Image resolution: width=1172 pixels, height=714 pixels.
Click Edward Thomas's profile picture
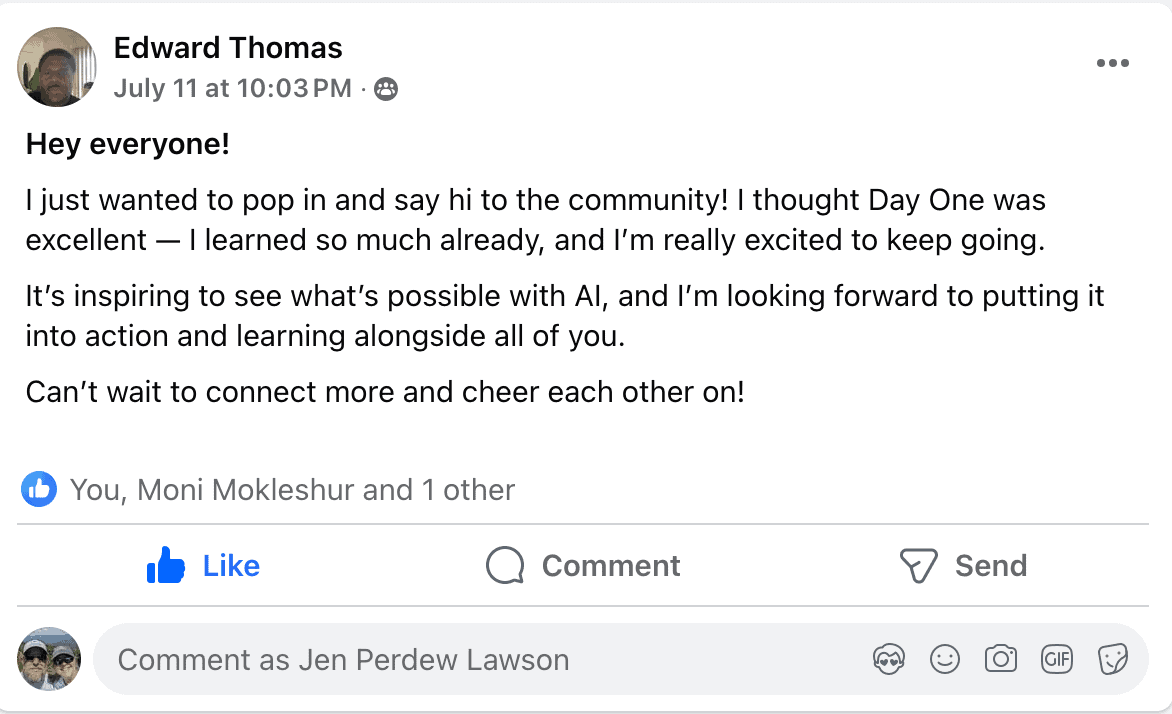(x=57, y=66)
